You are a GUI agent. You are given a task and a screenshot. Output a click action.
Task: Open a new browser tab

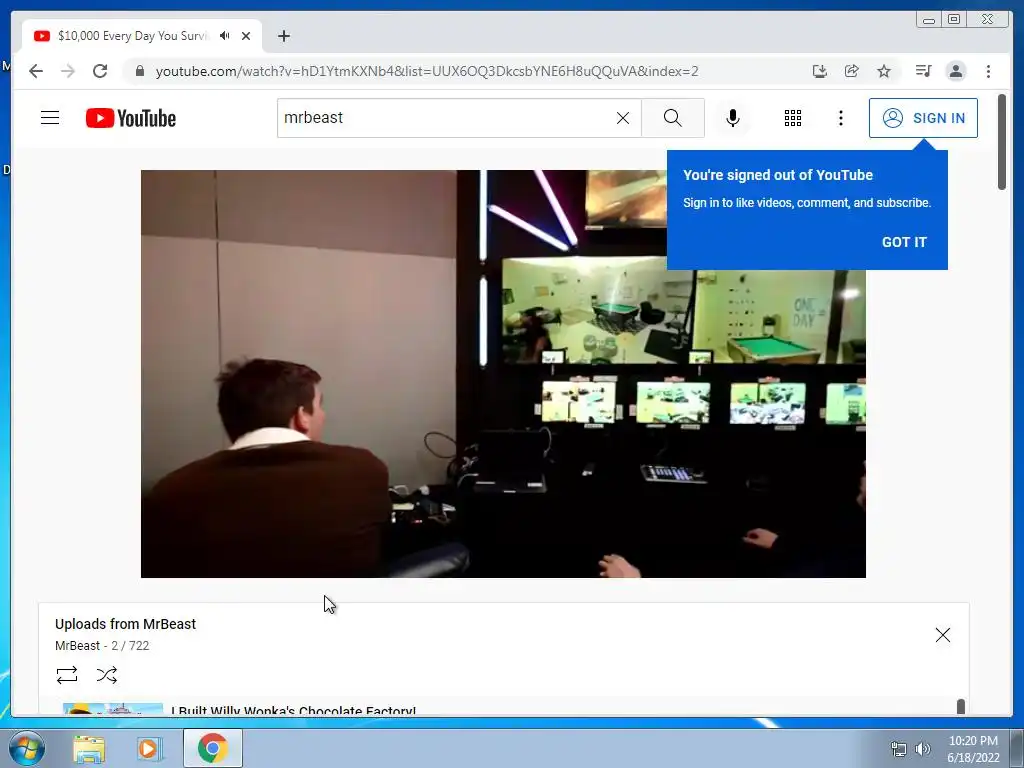point(283,36)
